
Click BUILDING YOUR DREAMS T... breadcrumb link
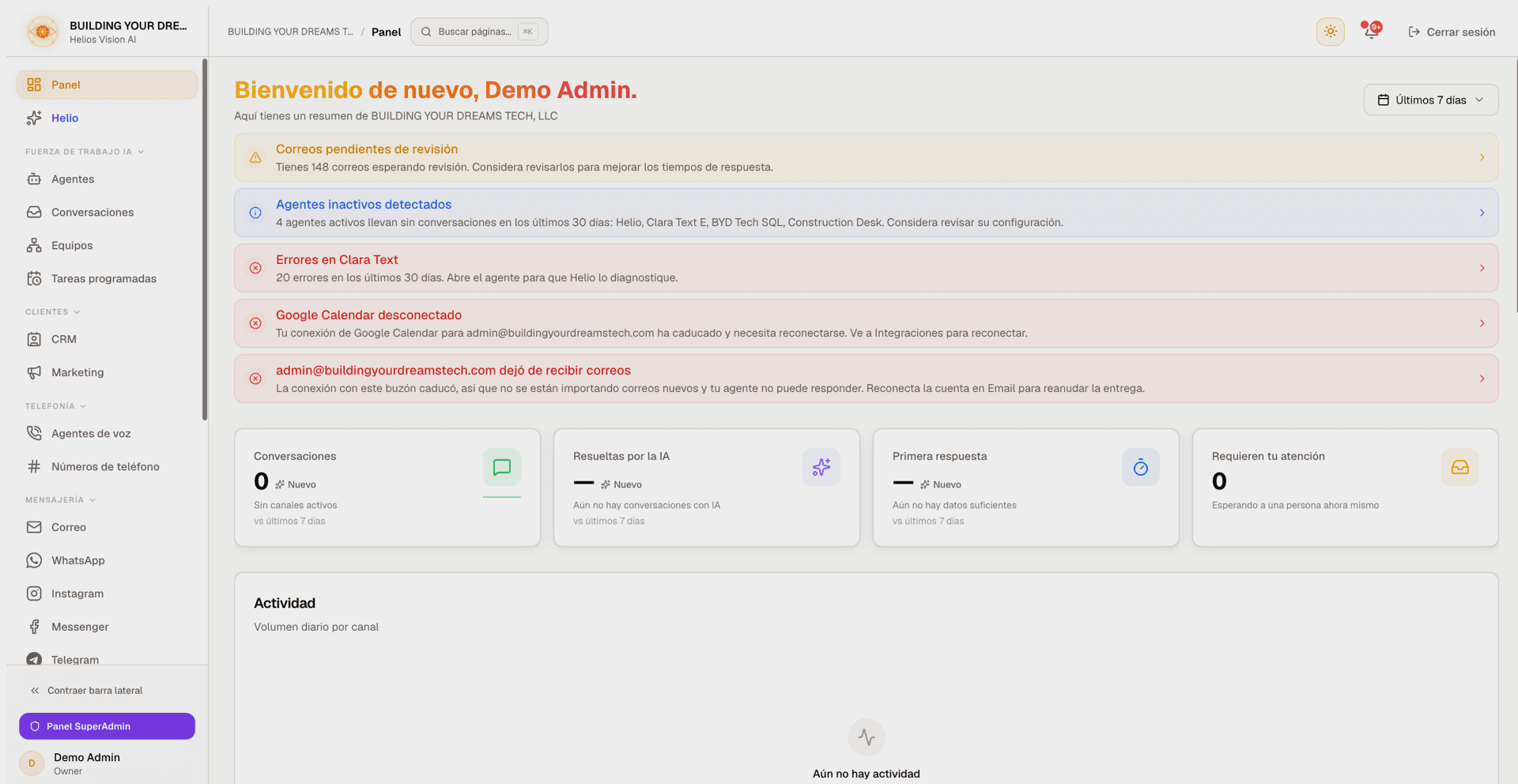tap(290, 32)
